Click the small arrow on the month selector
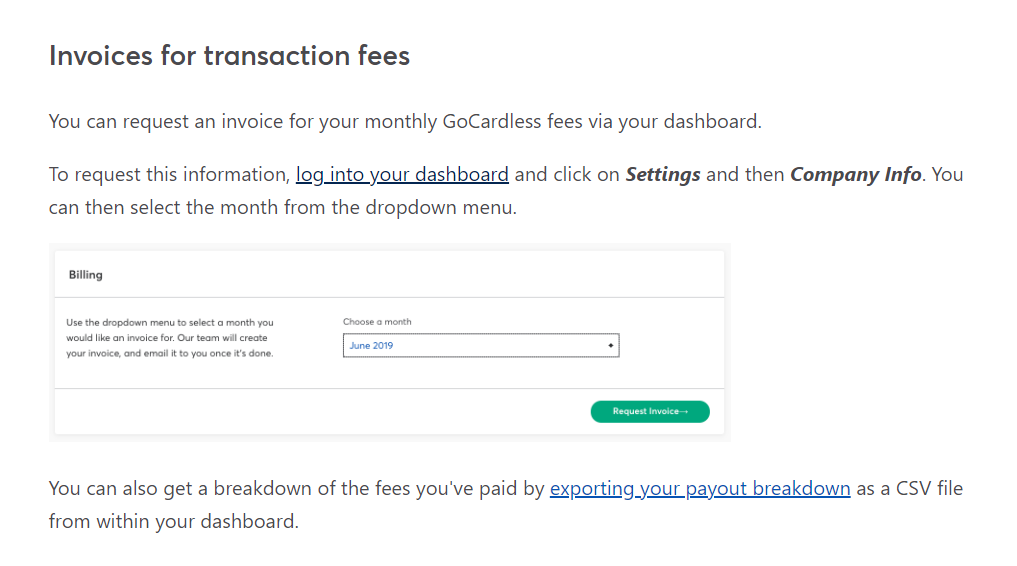The height and width of the screenshot is (566, 1017). pos(610,346)
